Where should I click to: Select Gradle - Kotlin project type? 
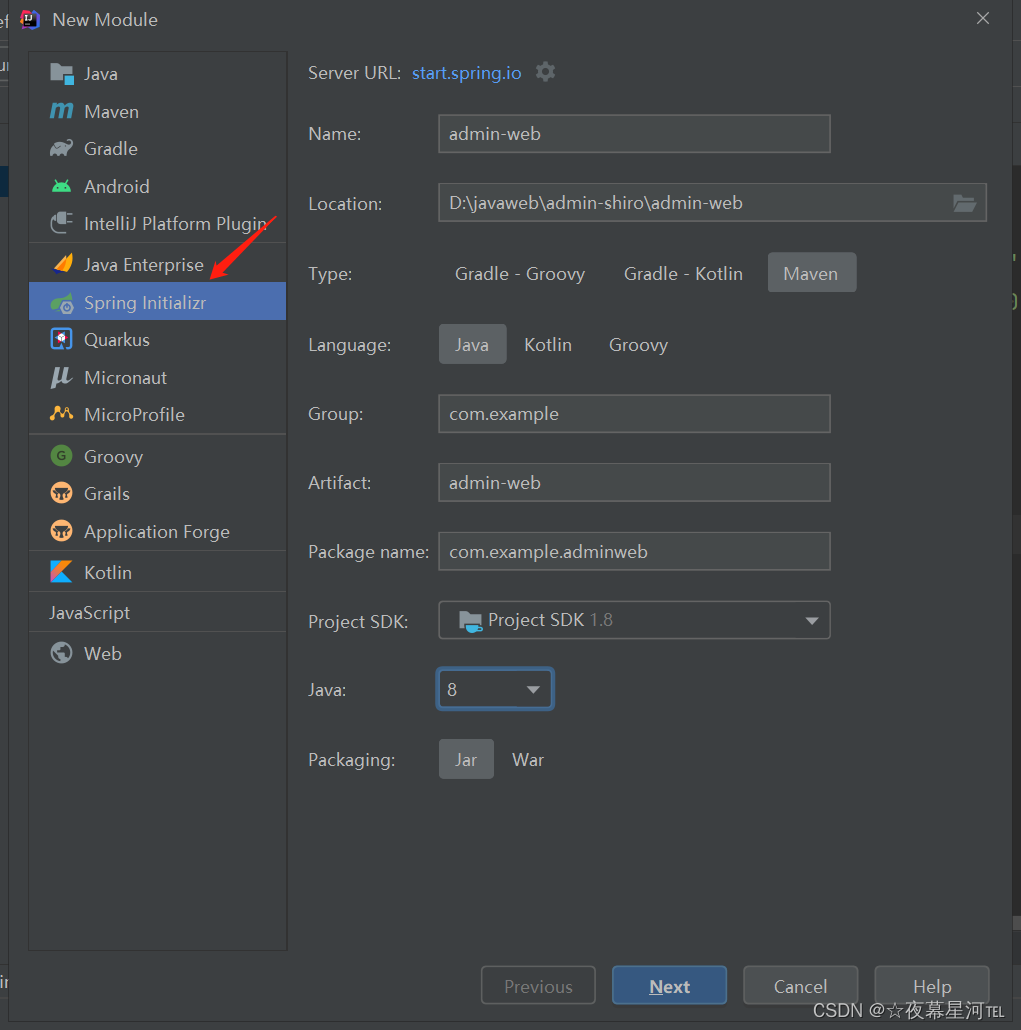coord(683,273)
